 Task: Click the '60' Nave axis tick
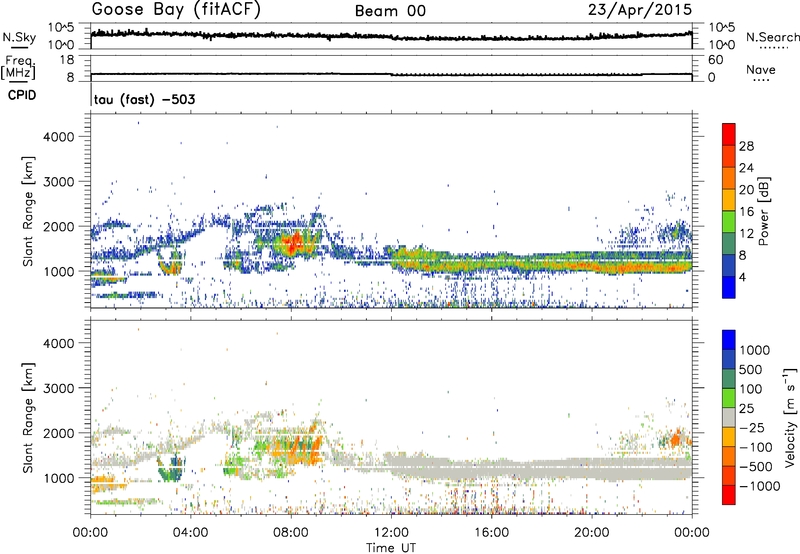715,60
